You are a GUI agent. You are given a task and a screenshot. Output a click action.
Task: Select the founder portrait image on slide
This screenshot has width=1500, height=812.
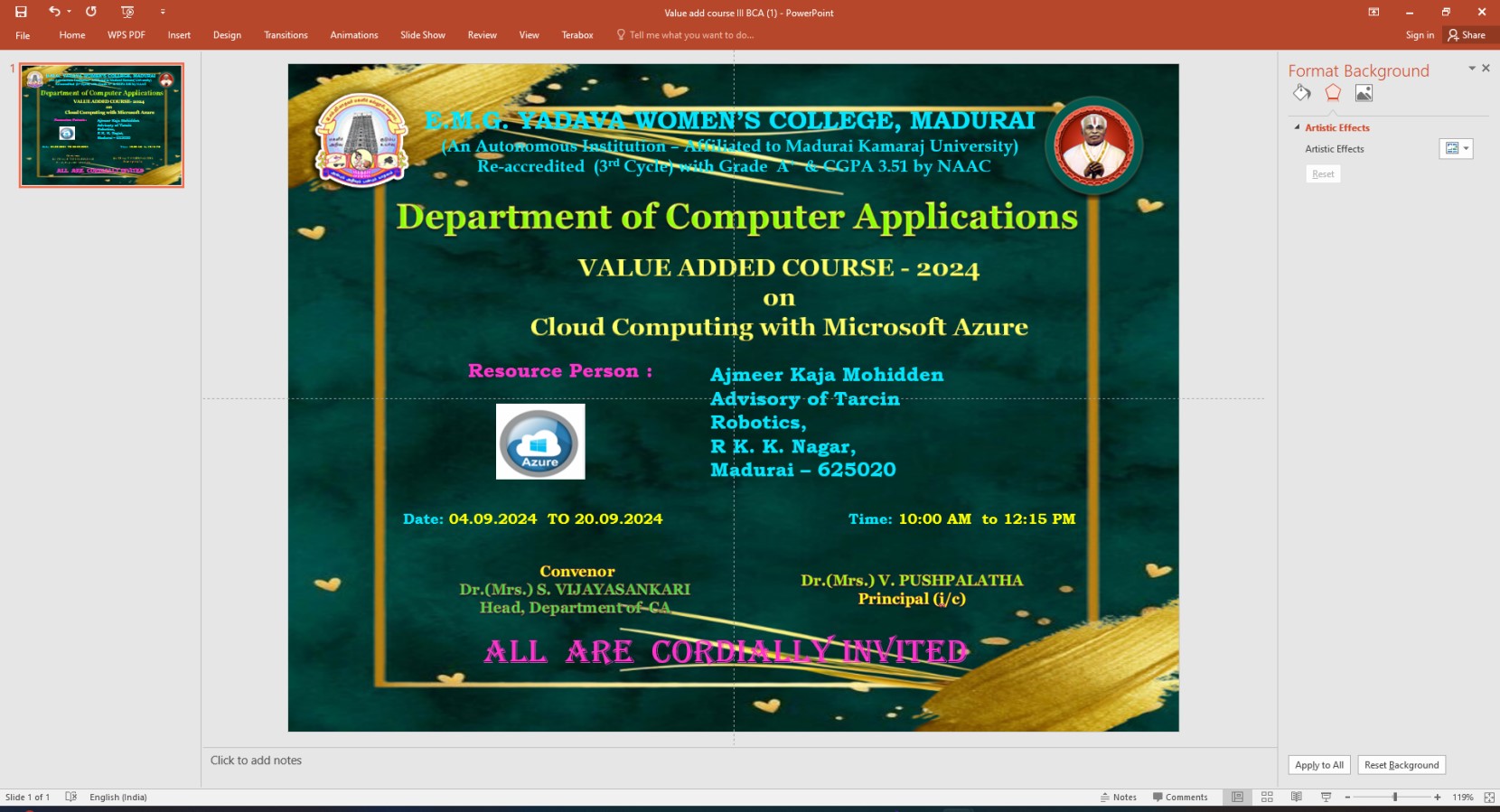click(1094, 146)
